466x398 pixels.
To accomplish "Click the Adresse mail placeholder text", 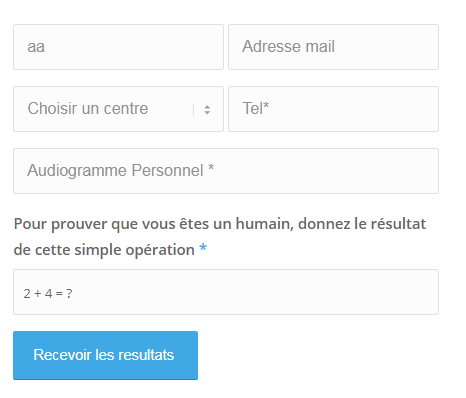I will click(x=288, y=46).
